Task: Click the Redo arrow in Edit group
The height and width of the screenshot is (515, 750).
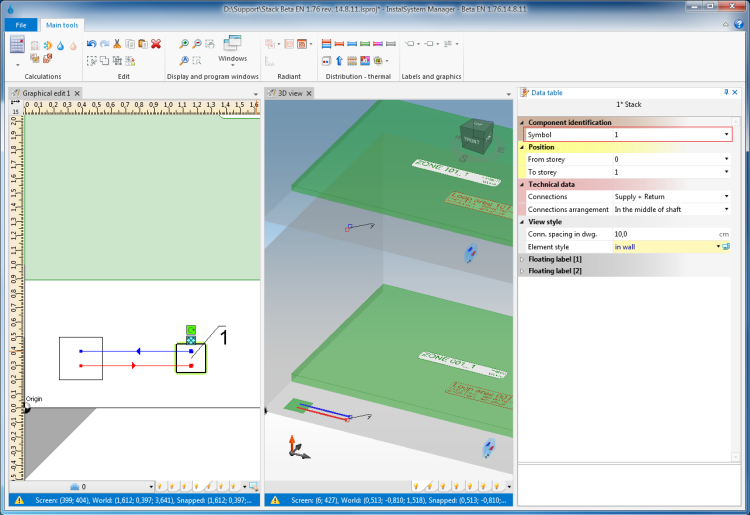Action: [x=104, y=44]
